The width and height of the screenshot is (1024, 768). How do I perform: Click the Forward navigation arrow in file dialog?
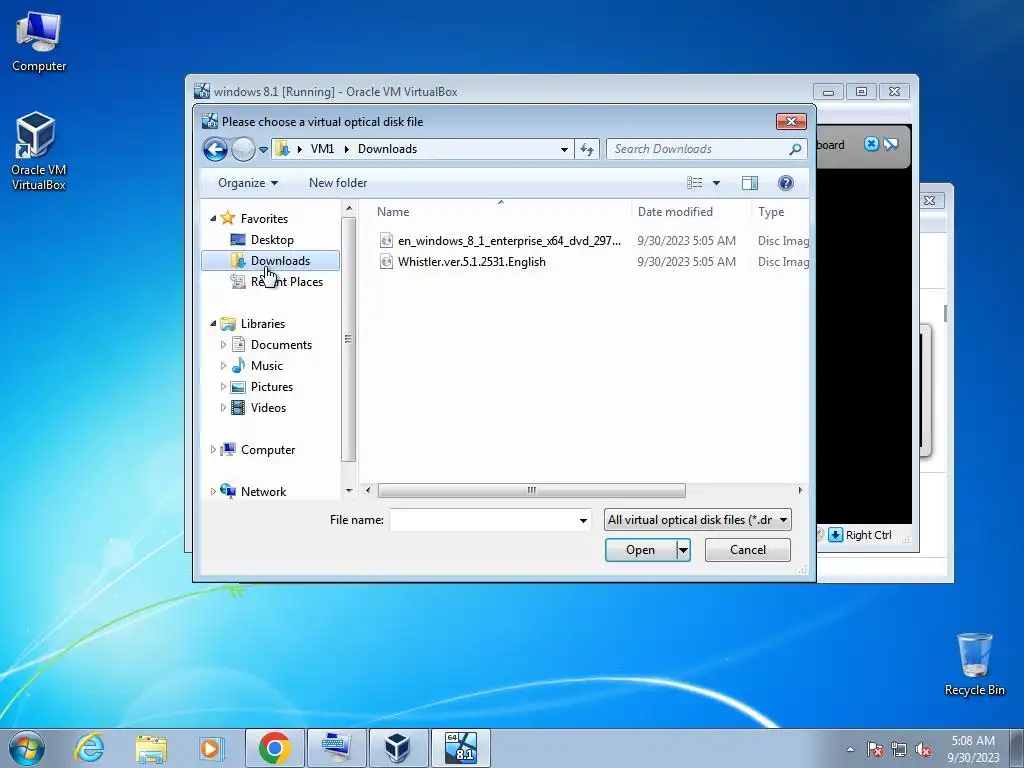[243, 149]
